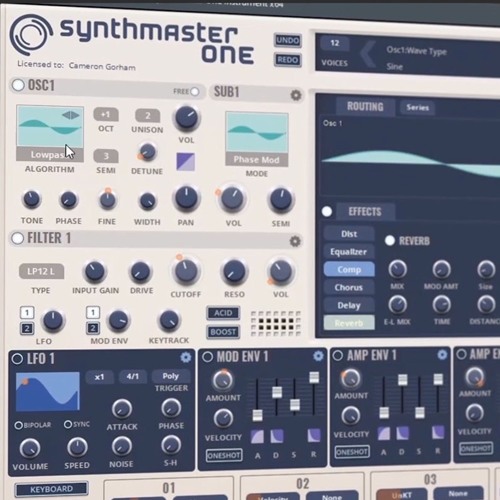The height and width of the screenshot is (500, 500).
Task: Open OSC1 Lowpass algorithm selector
Action: click(x=50, y=154)
